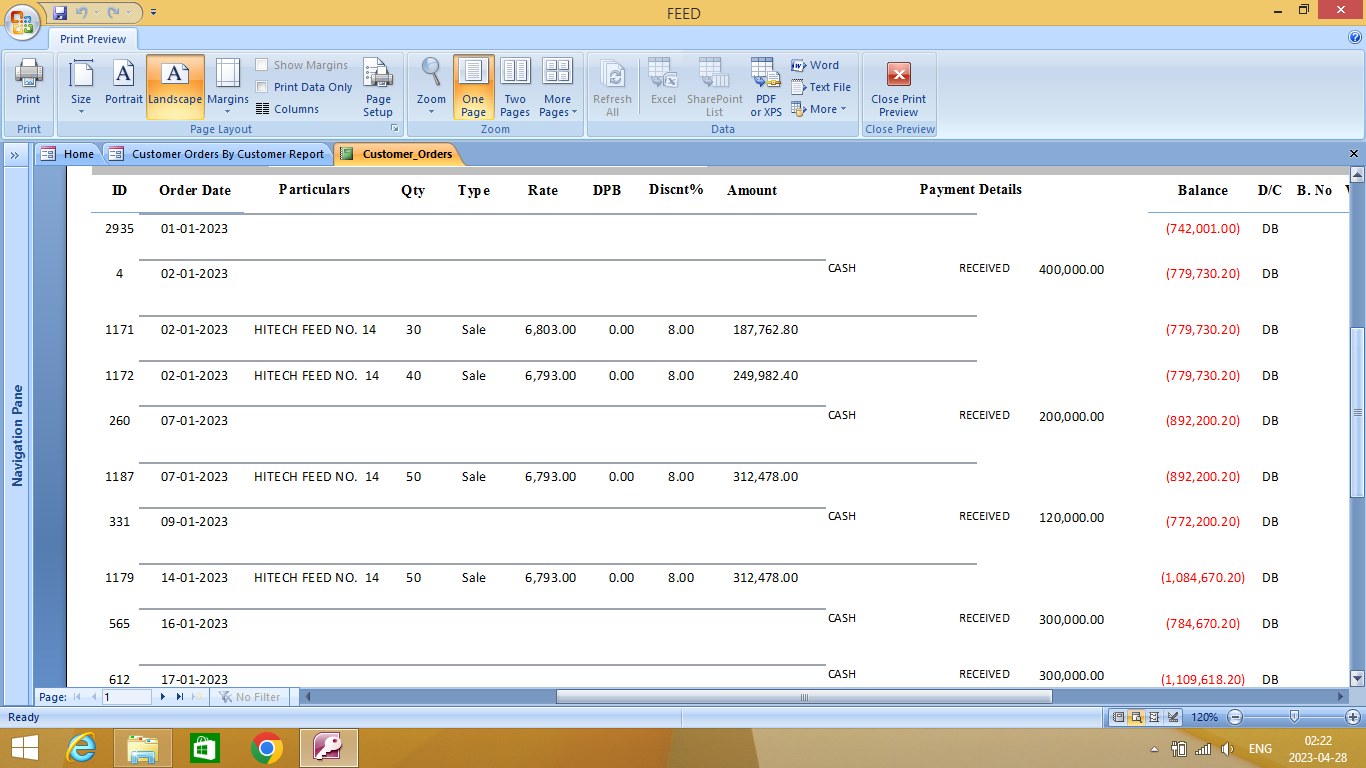1366x768 pixels.
Task: Go to previous page navigation button
Action: tap(94, 696)
